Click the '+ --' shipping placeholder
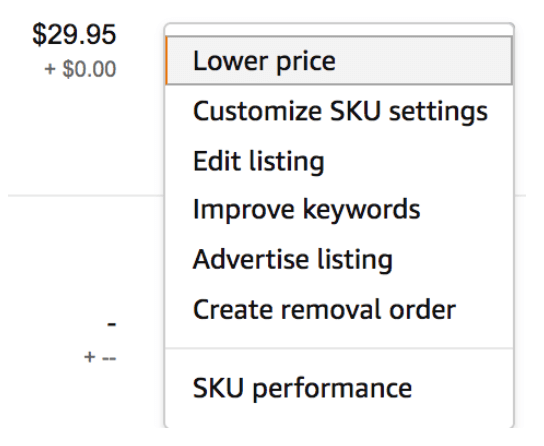Viewport: 544px width, 446px height. (100, 357)
